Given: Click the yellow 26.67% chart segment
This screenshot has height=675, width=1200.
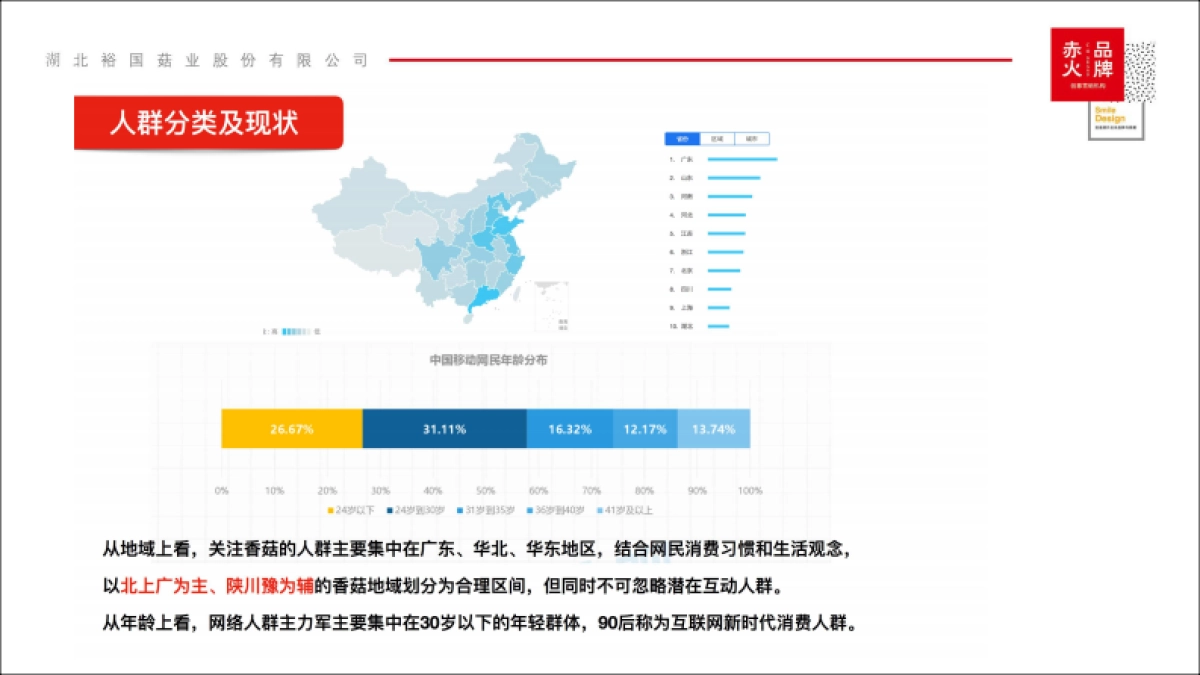Looking at the screenshot, I should tap(292, 428).
